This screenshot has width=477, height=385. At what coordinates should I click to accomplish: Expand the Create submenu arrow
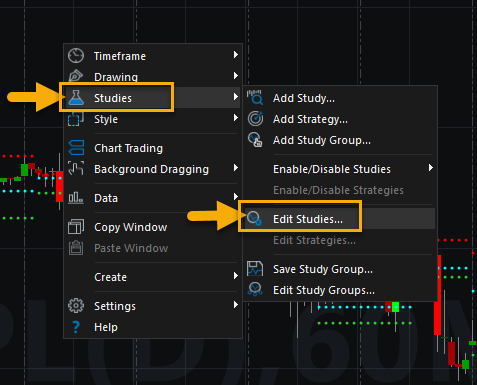(236, 276)
